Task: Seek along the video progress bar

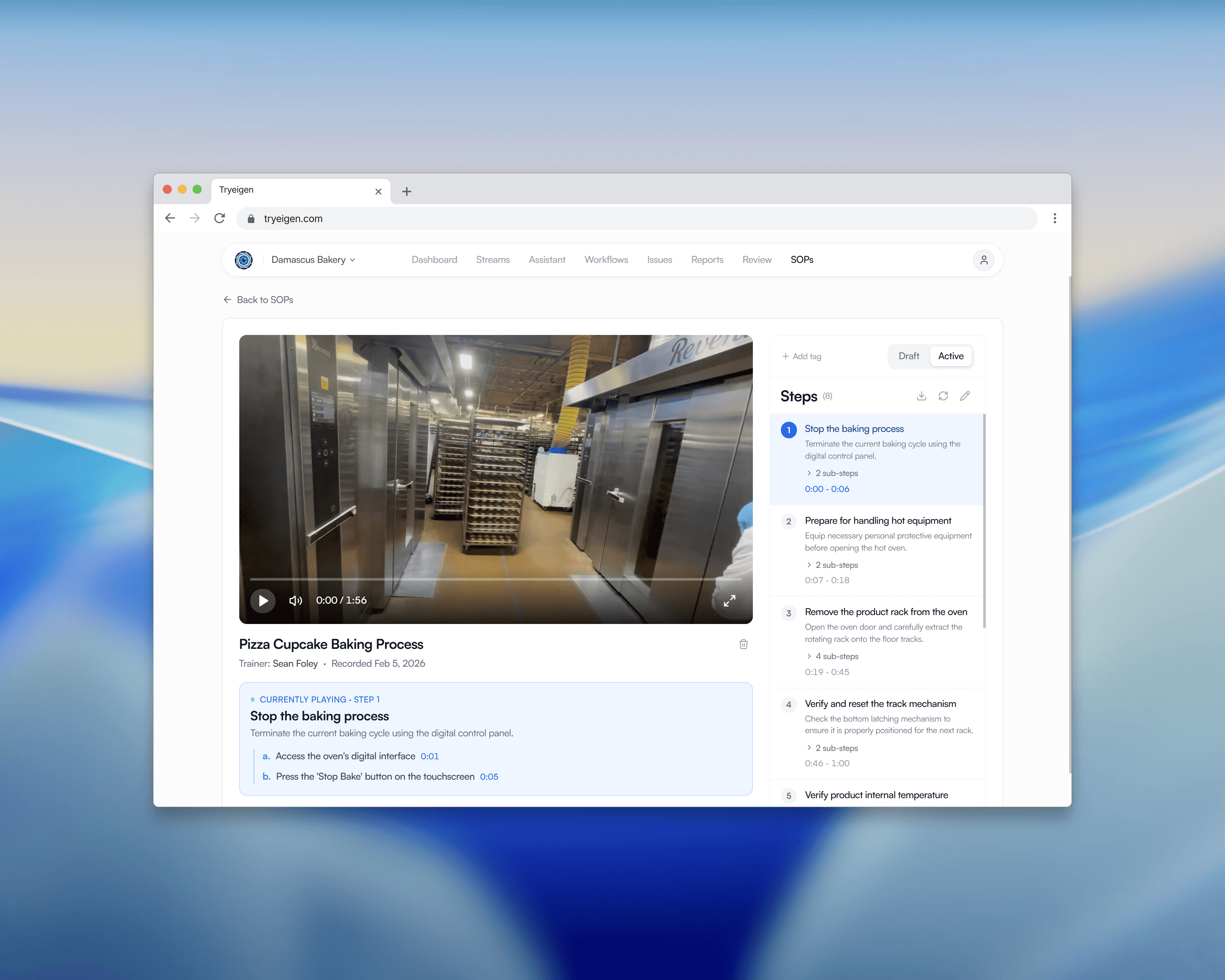Action: pos(495,579)
